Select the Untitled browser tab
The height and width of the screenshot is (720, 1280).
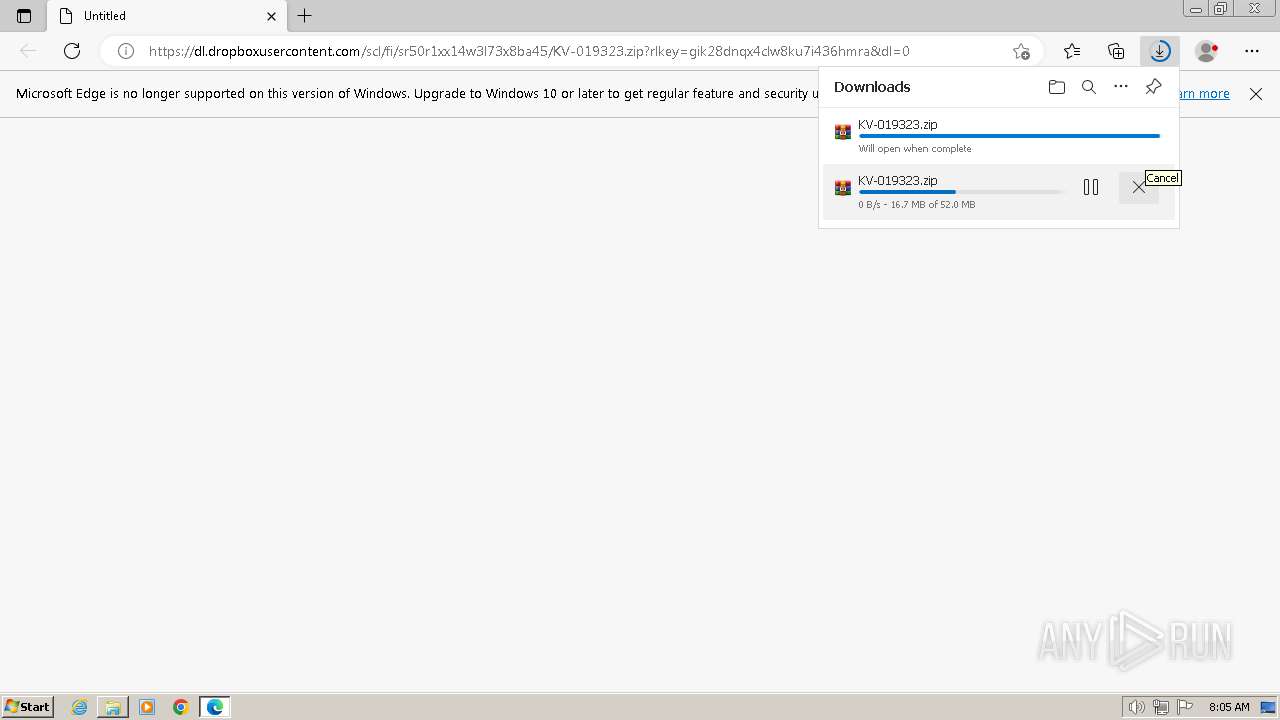click(x=168, y=16)
